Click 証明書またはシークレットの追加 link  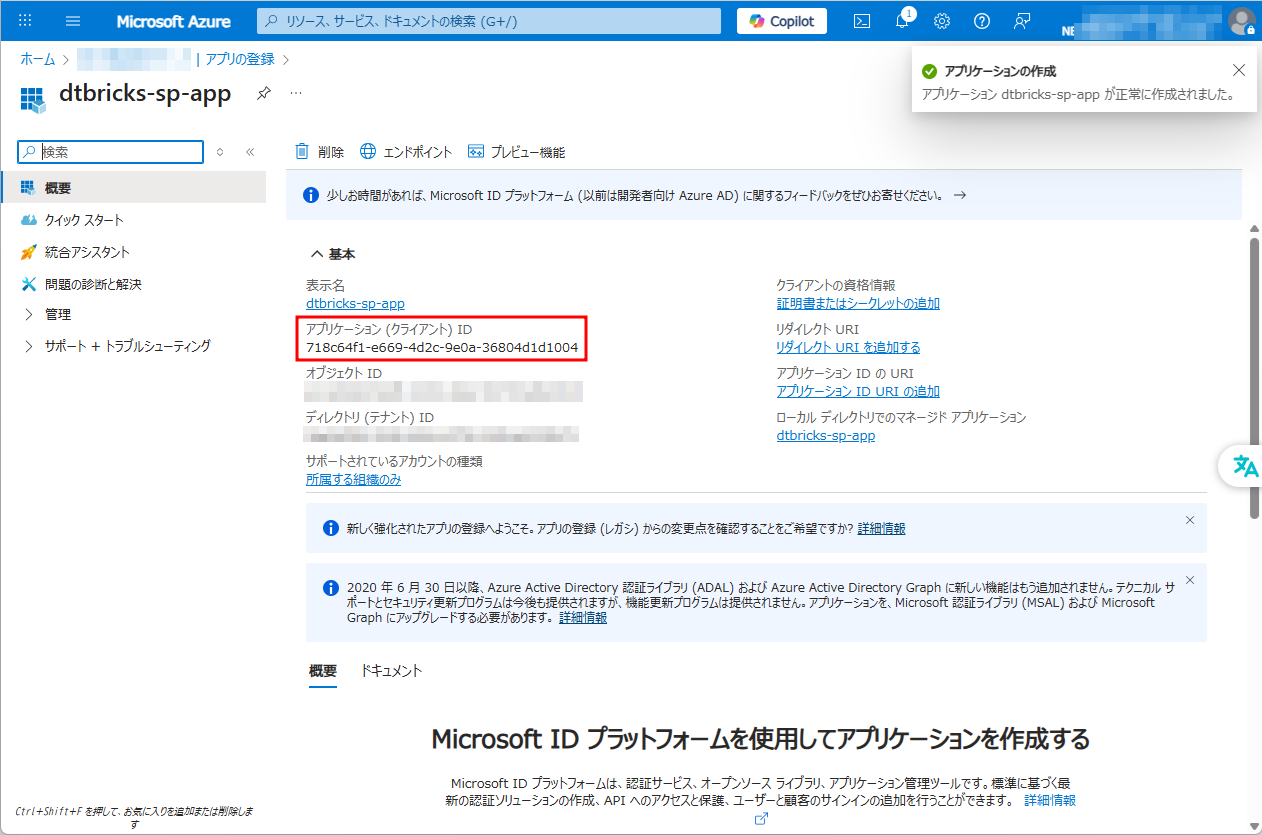(x=858, y=304)
